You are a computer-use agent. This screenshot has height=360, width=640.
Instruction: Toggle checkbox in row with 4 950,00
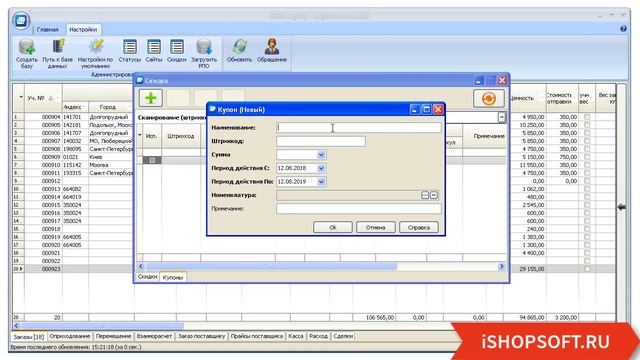(587, 117)
